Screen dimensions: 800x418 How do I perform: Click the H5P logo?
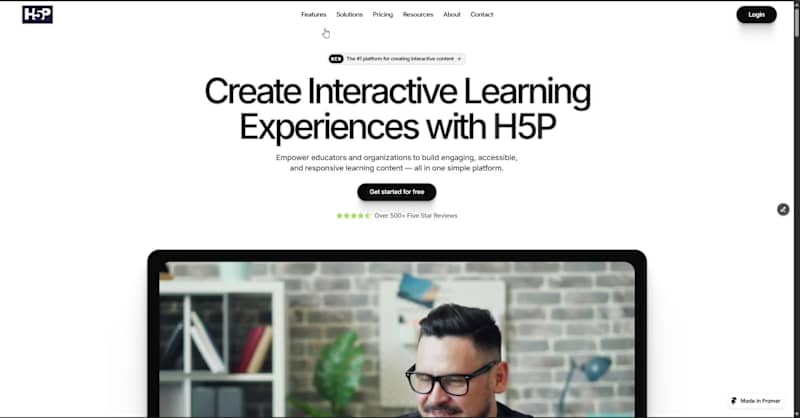(x=37, y=14)
